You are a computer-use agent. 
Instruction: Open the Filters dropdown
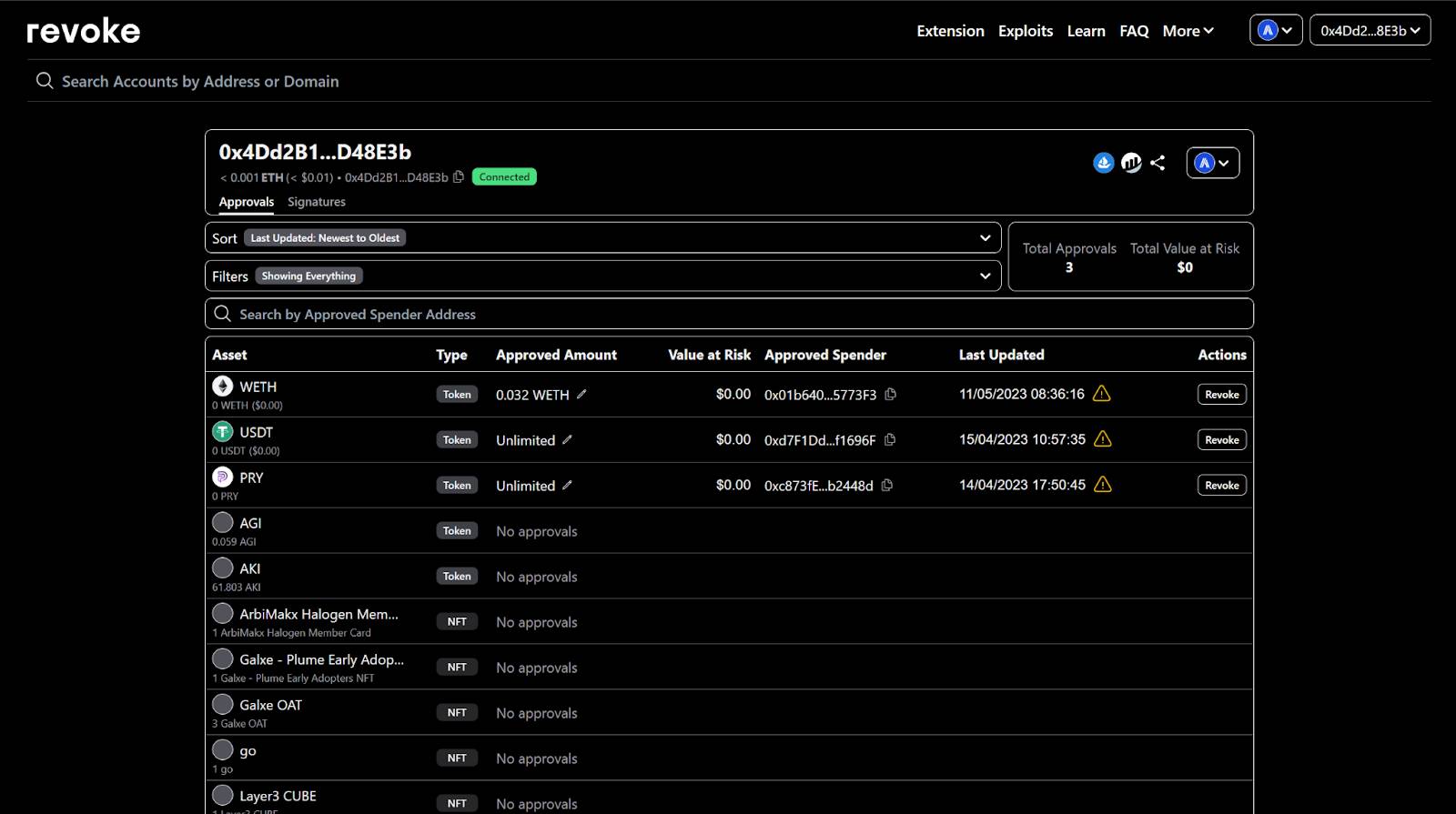click(603, 276)
